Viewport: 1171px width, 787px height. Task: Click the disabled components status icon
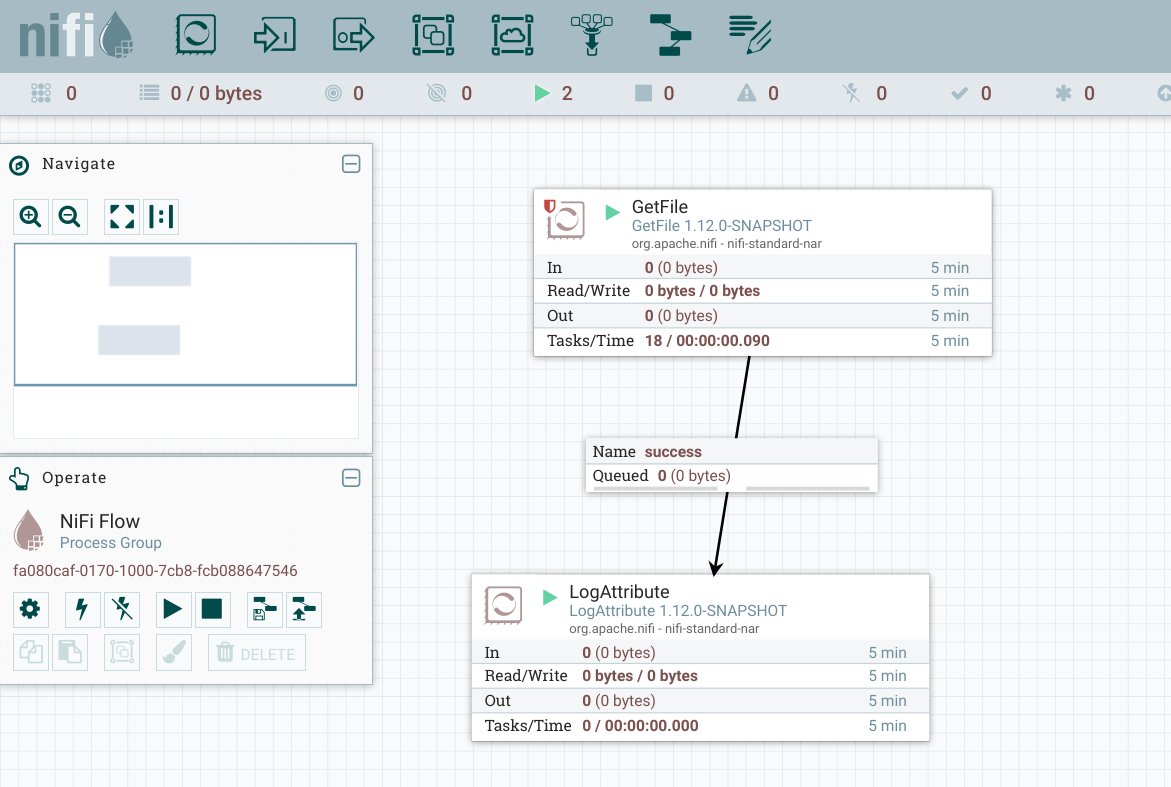(x=851, y=93)
